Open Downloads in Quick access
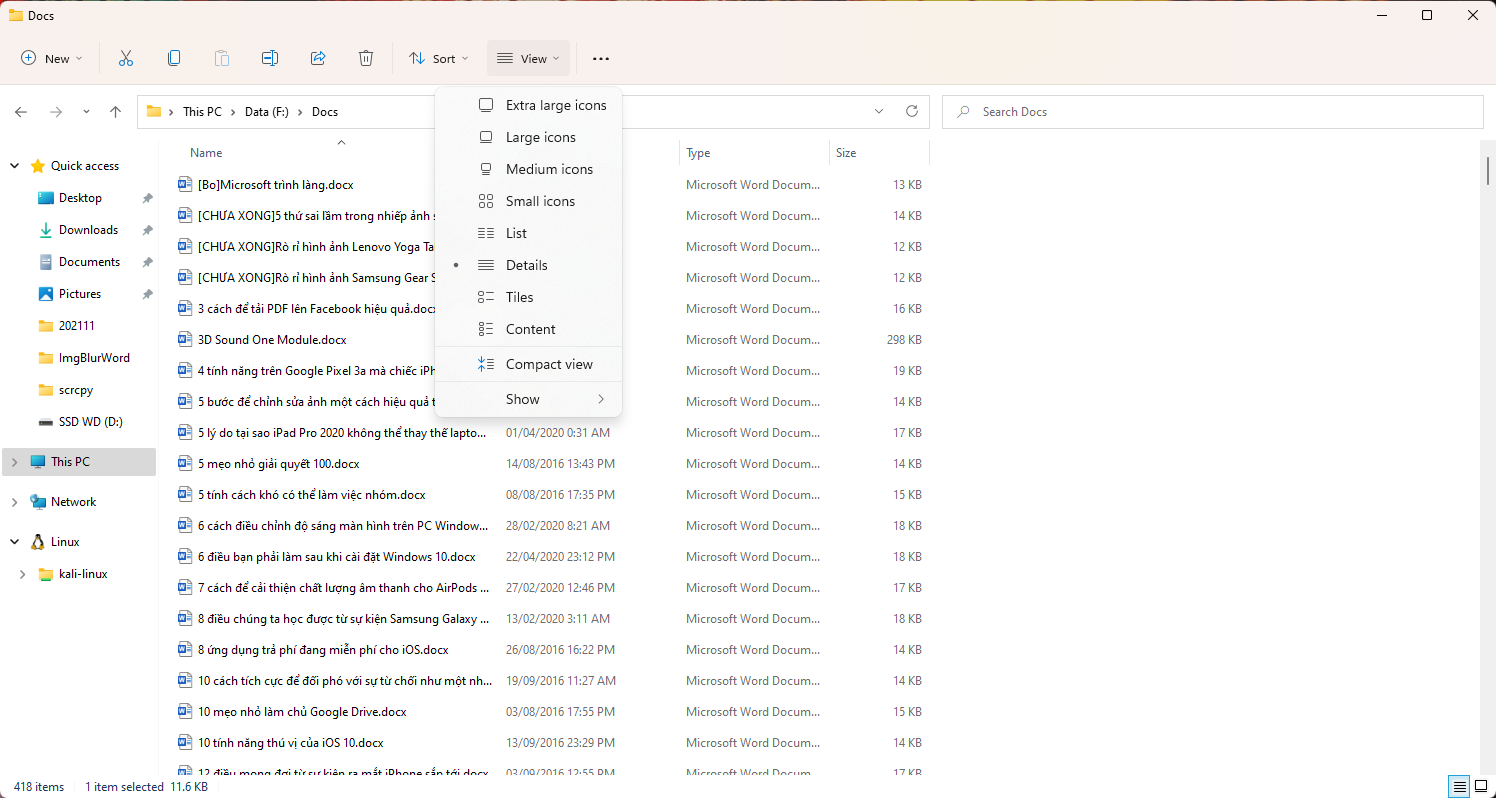This screenshot has width=1496, height=798. point(88,230)
